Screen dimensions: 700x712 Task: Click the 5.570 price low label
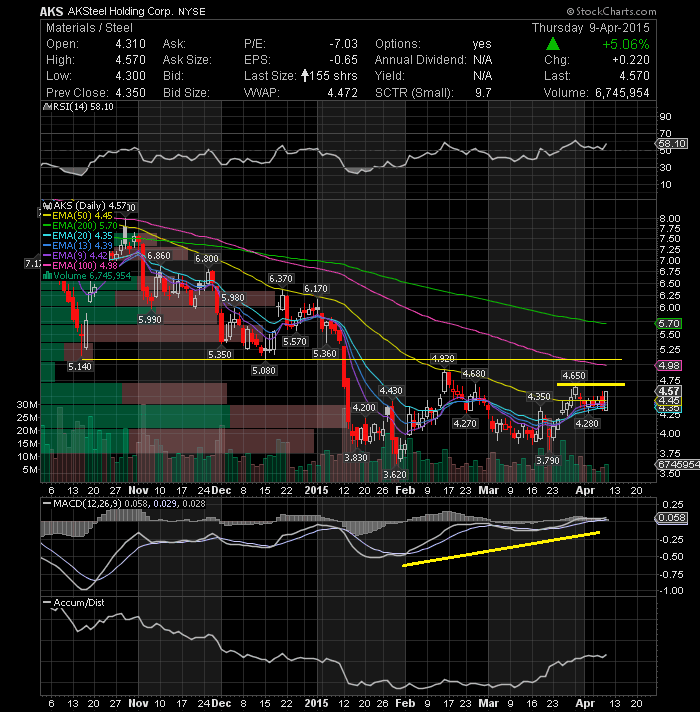(295, 341)
